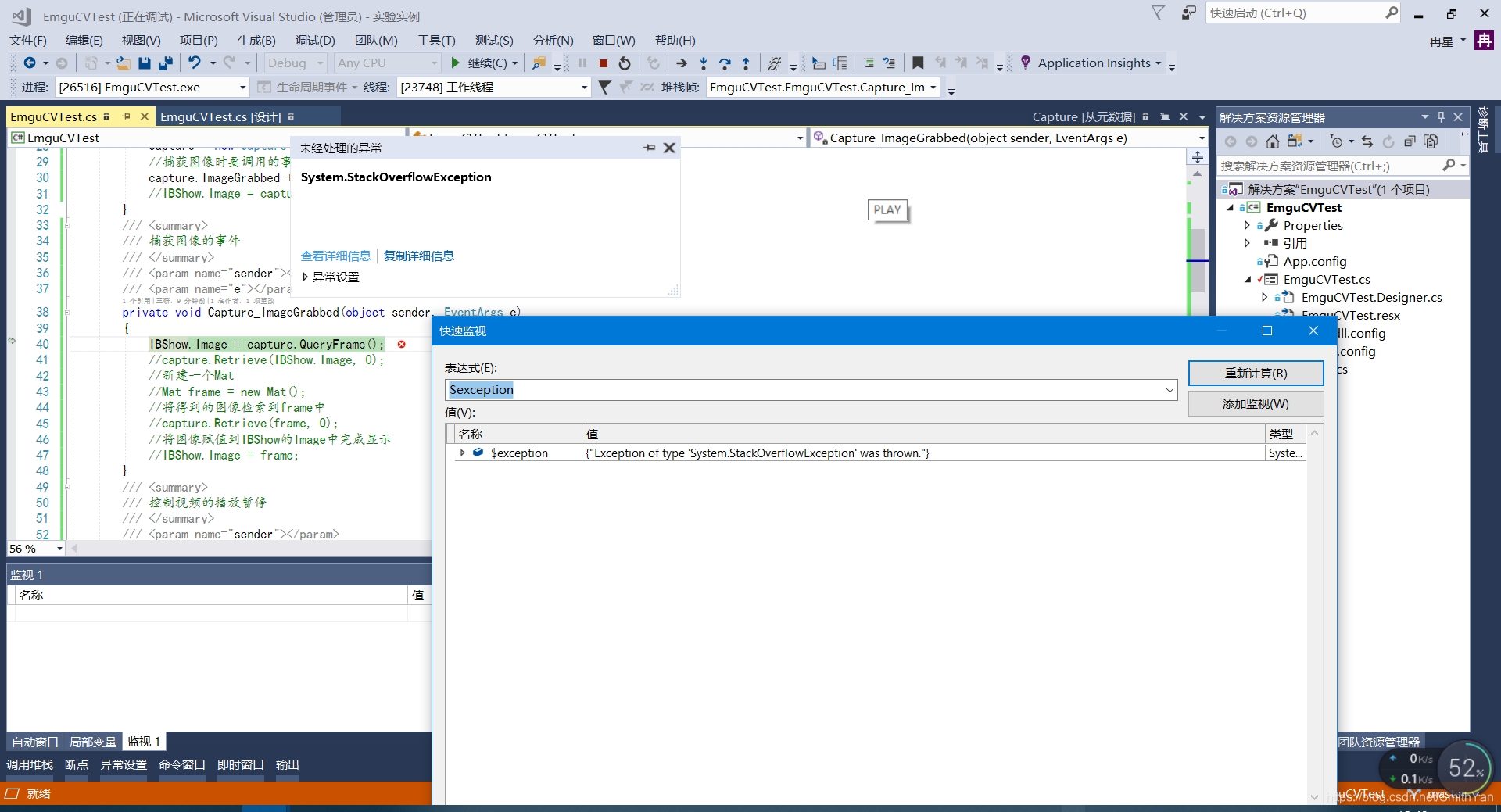
Task: Step Over the current line
Action: pos(725,63)
